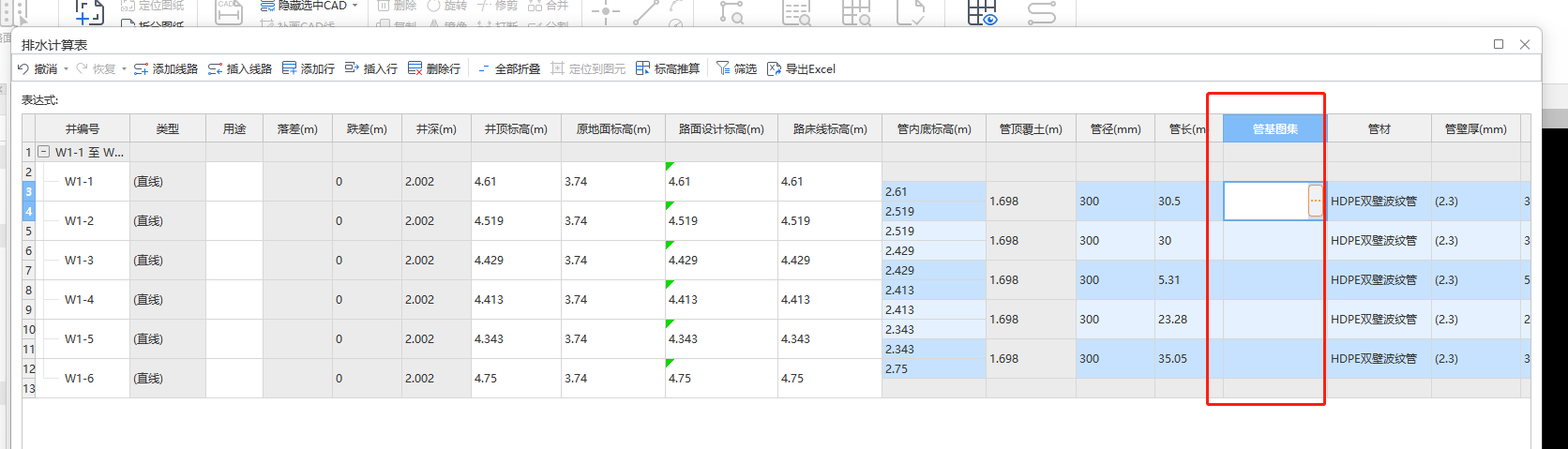Select the 类型 column header
This screenshot has height=449, width=1568.
coord(168,128)
